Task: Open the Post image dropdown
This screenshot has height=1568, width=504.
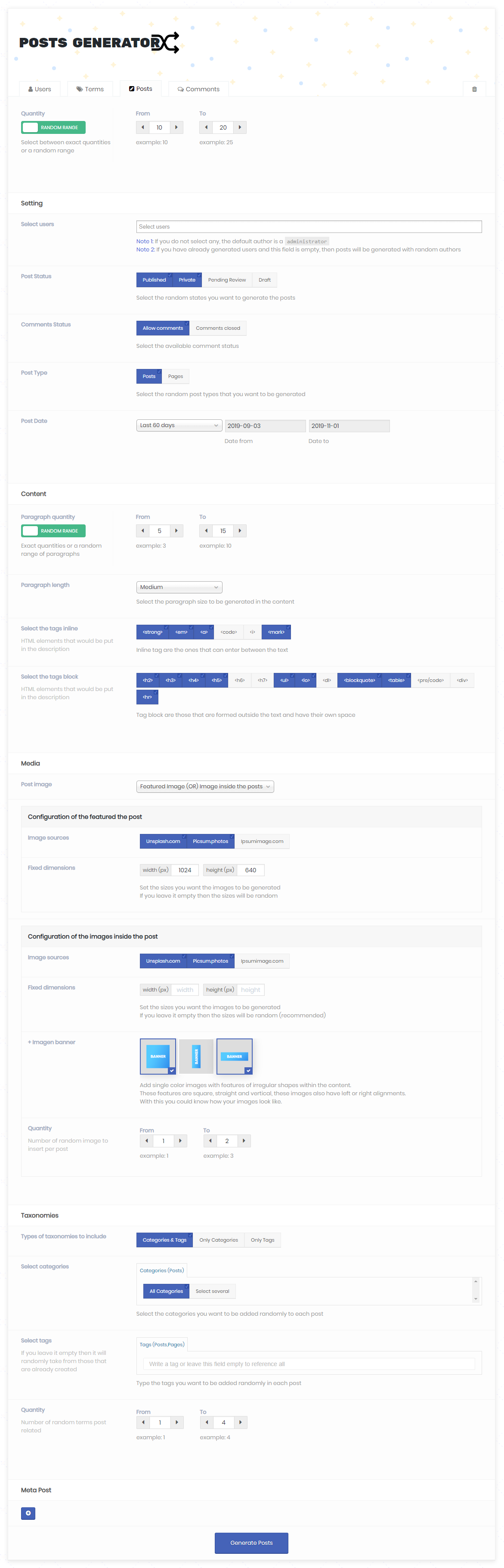Action: pos(204,787)
